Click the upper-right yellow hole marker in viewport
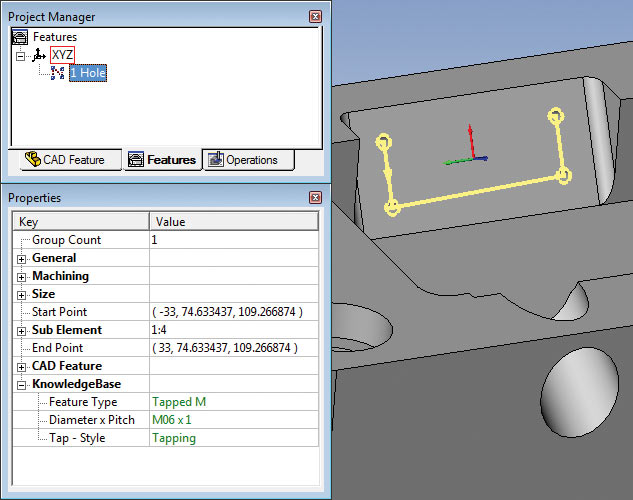 coord(556,116)
